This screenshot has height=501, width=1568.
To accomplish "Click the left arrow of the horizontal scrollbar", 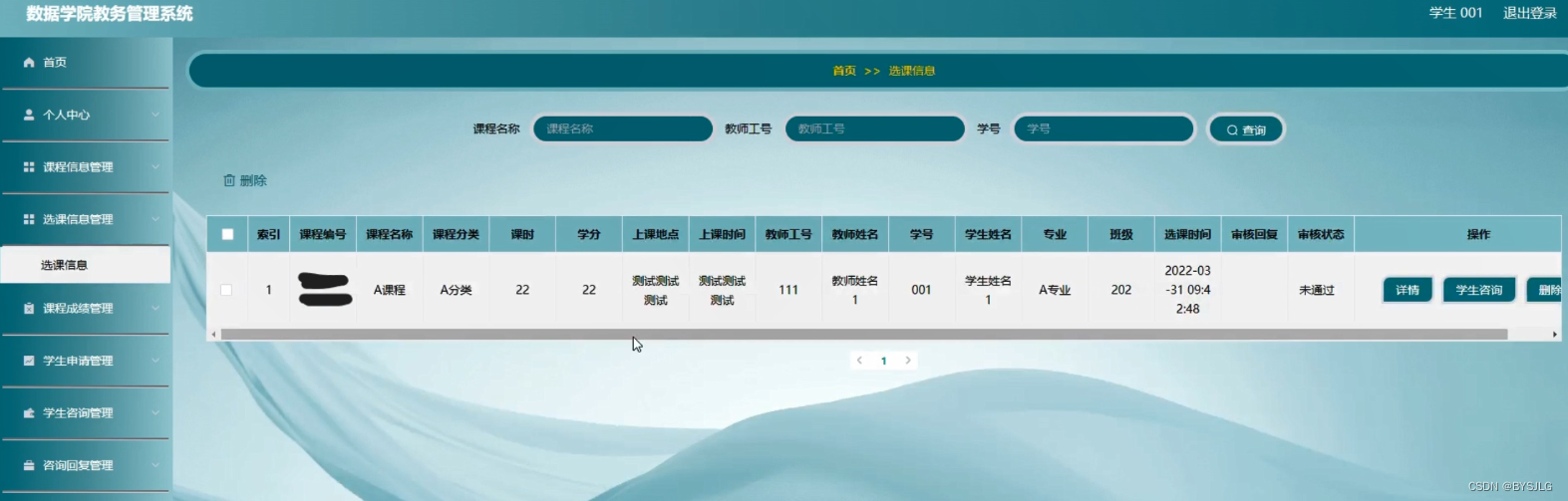I will coord(213,335).
